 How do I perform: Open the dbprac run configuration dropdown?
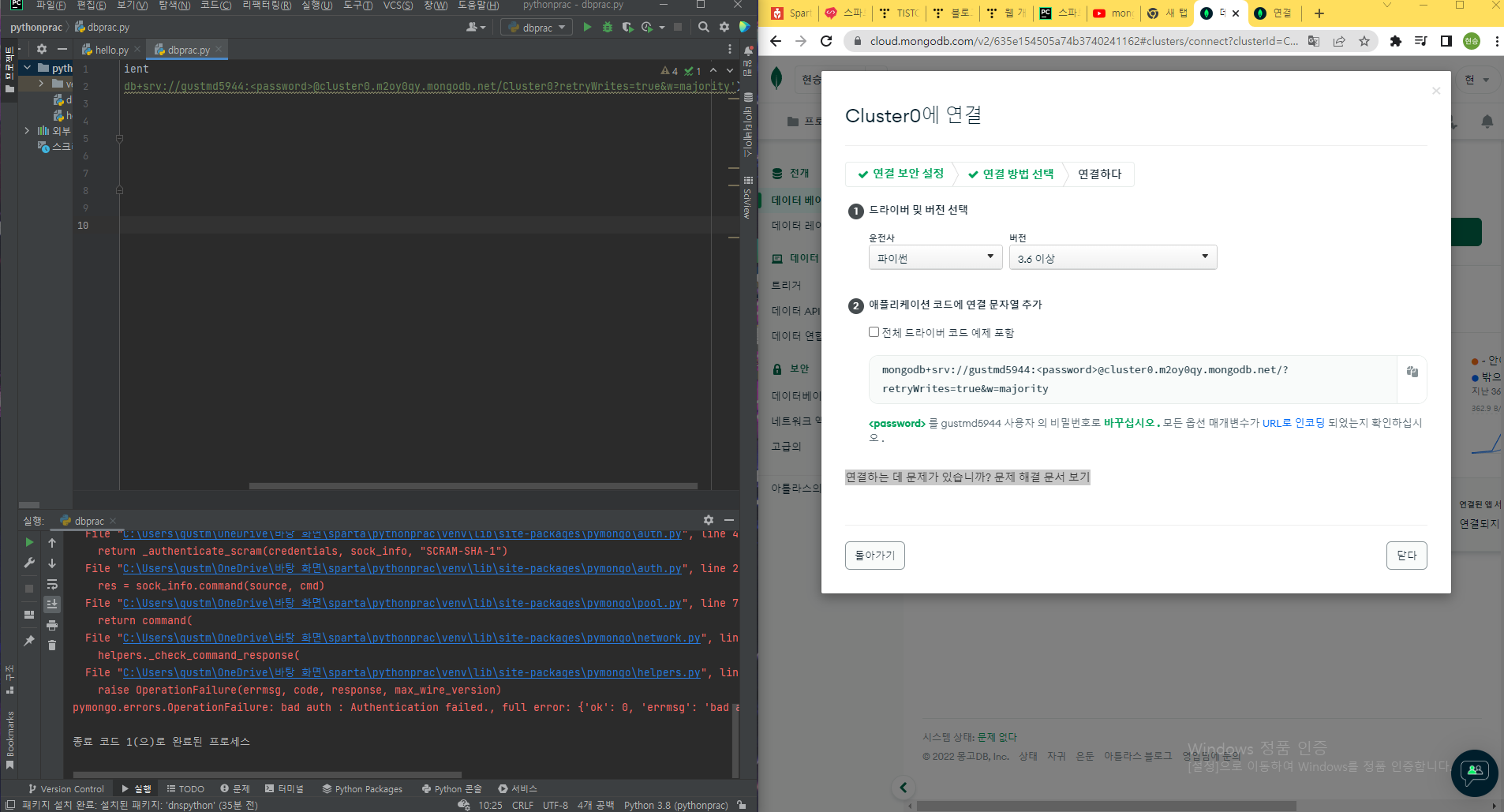pos(537,28)
